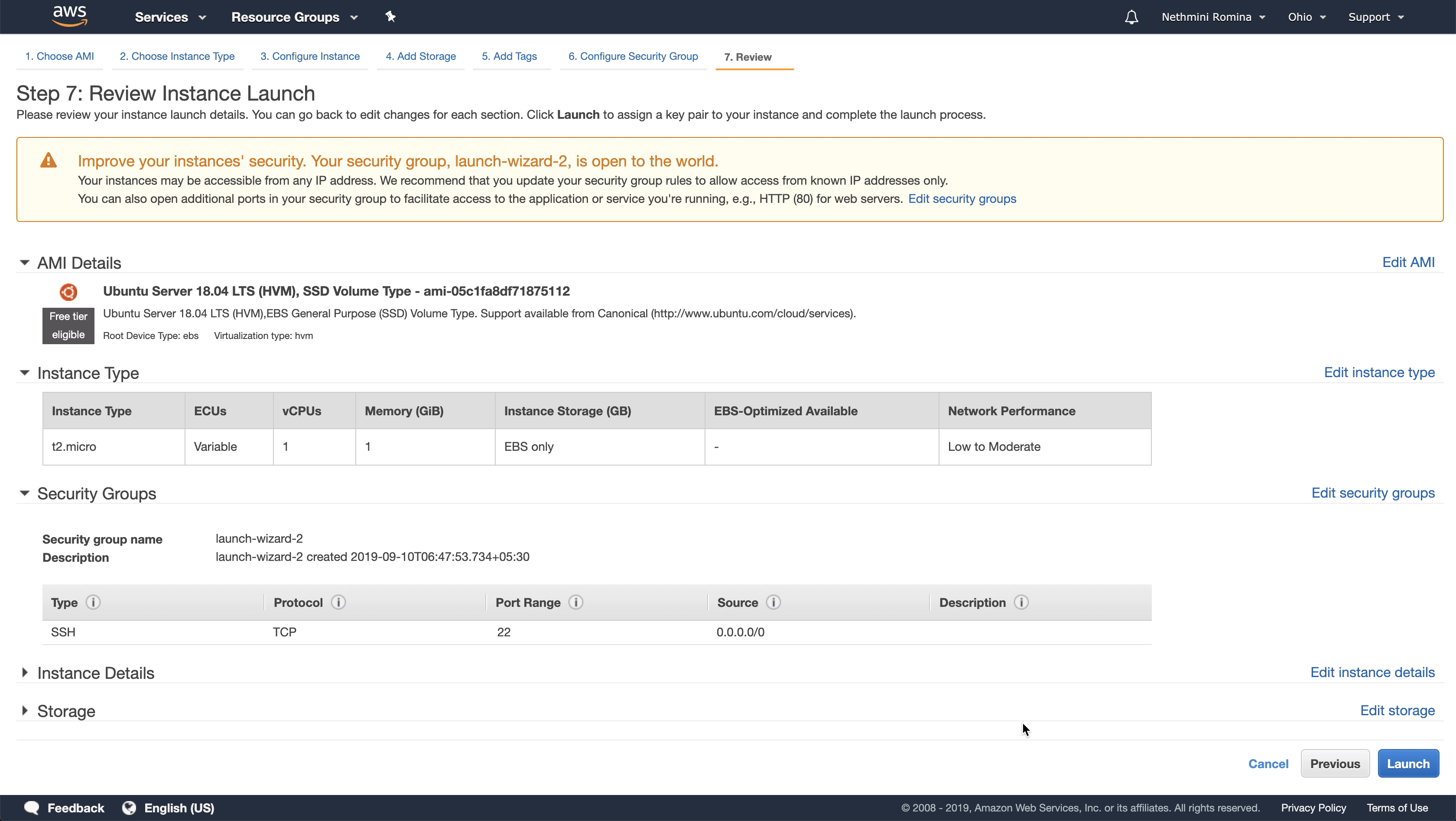Click info icon next to Type column
Image resolution: width=1456 pixels, height=821 pixels.
[x=93, y=602]
